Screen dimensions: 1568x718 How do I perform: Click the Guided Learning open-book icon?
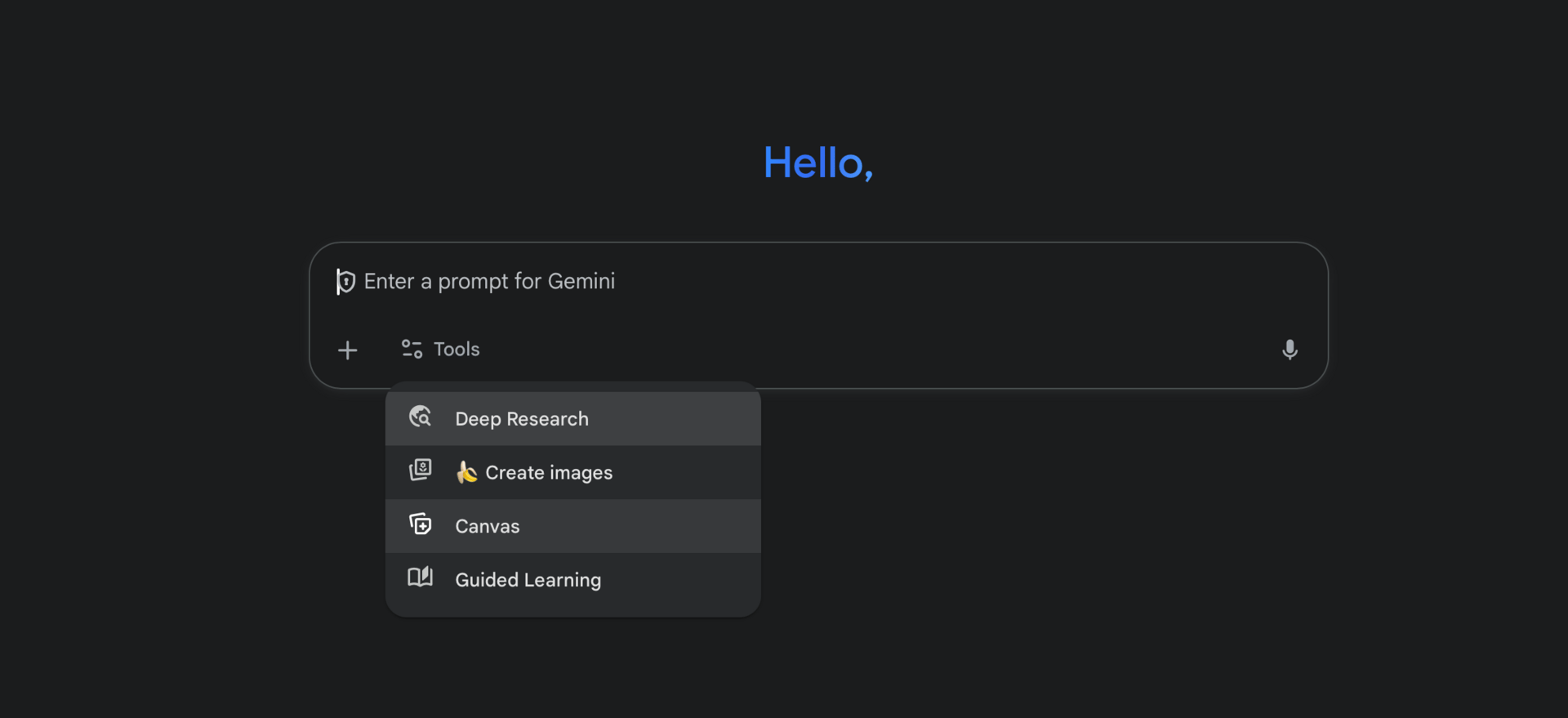click(421, 578)
